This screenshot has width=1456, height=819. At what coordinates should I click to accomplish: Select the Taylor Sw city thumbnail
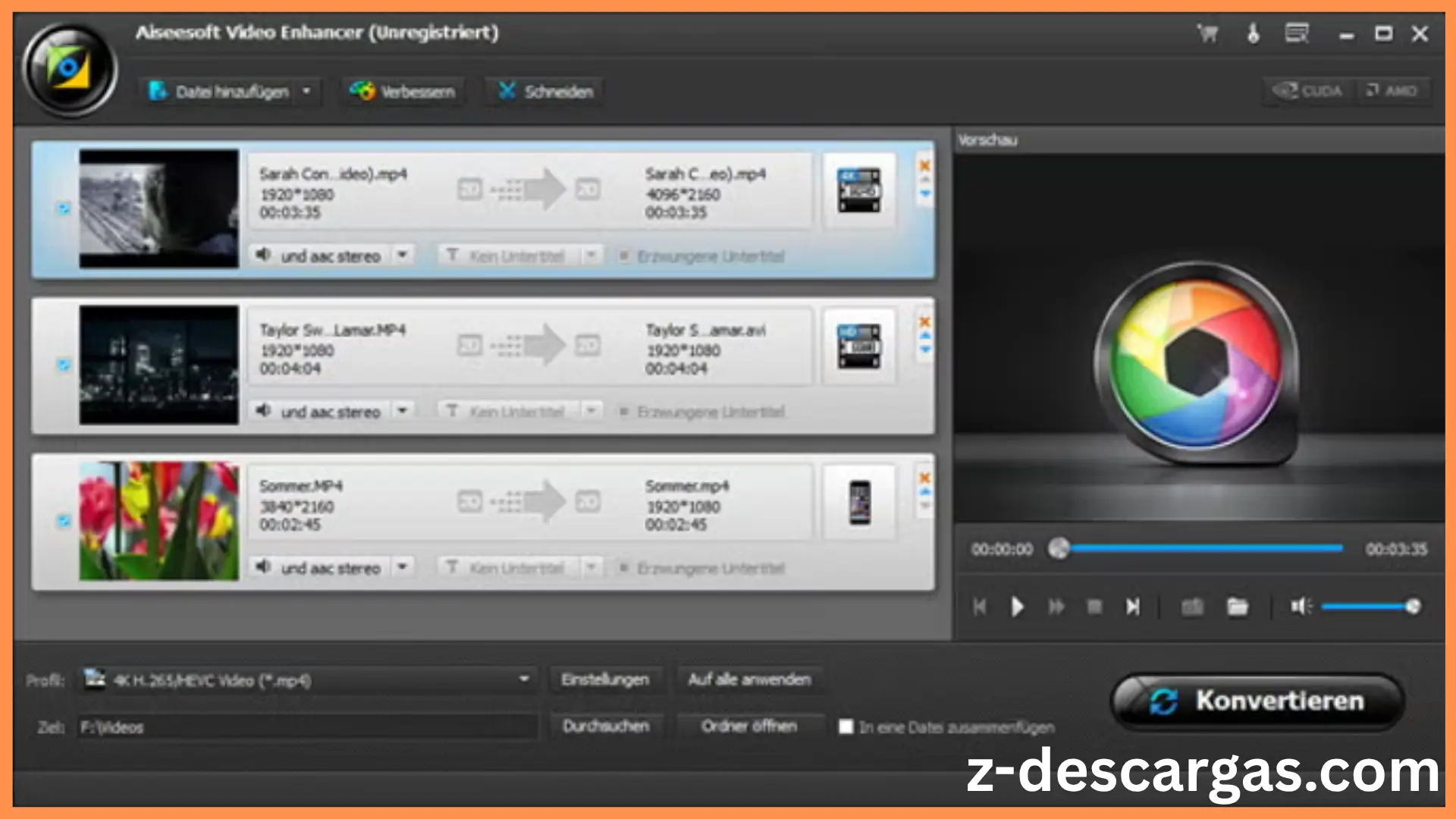click(158, 365)
